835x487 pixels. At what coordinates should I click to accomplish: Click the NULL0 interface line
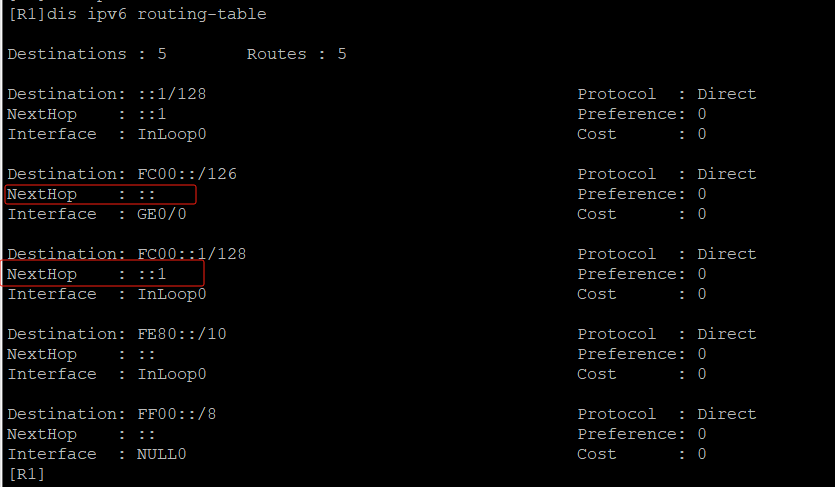[97, 454]
